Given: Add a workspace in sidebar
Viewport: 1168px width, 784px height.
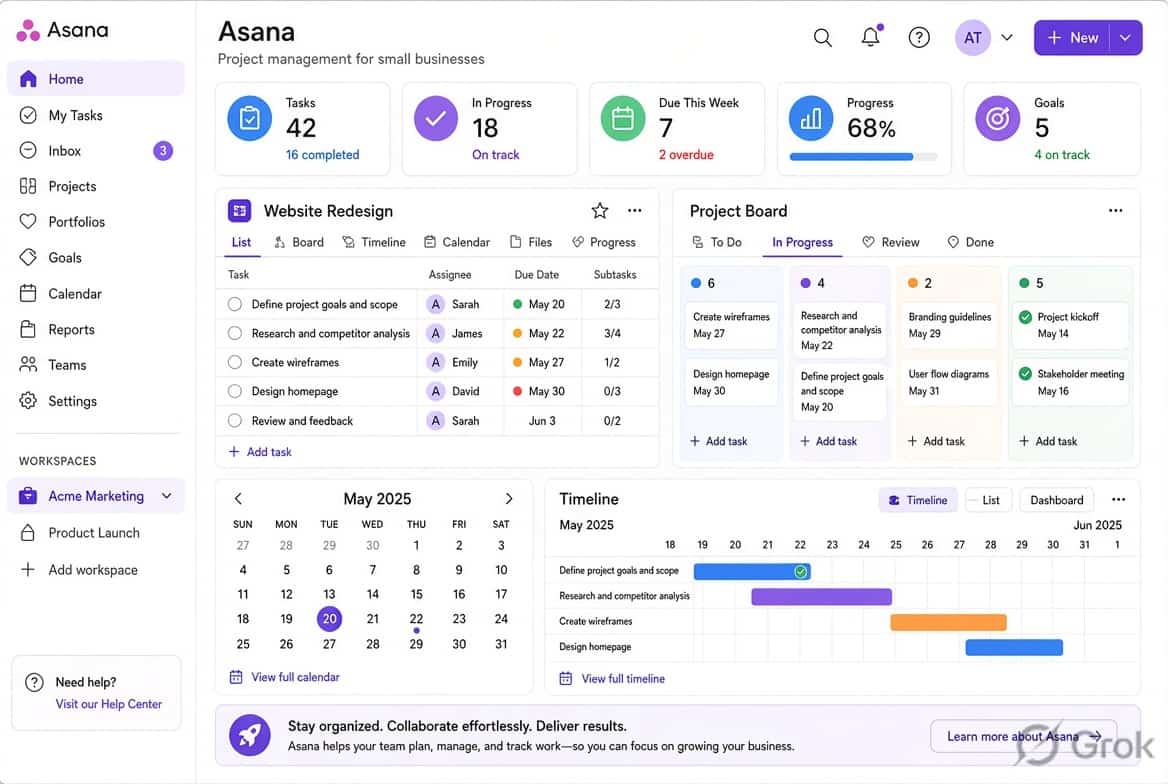Looking at the screenshot, I should [80, 569].
